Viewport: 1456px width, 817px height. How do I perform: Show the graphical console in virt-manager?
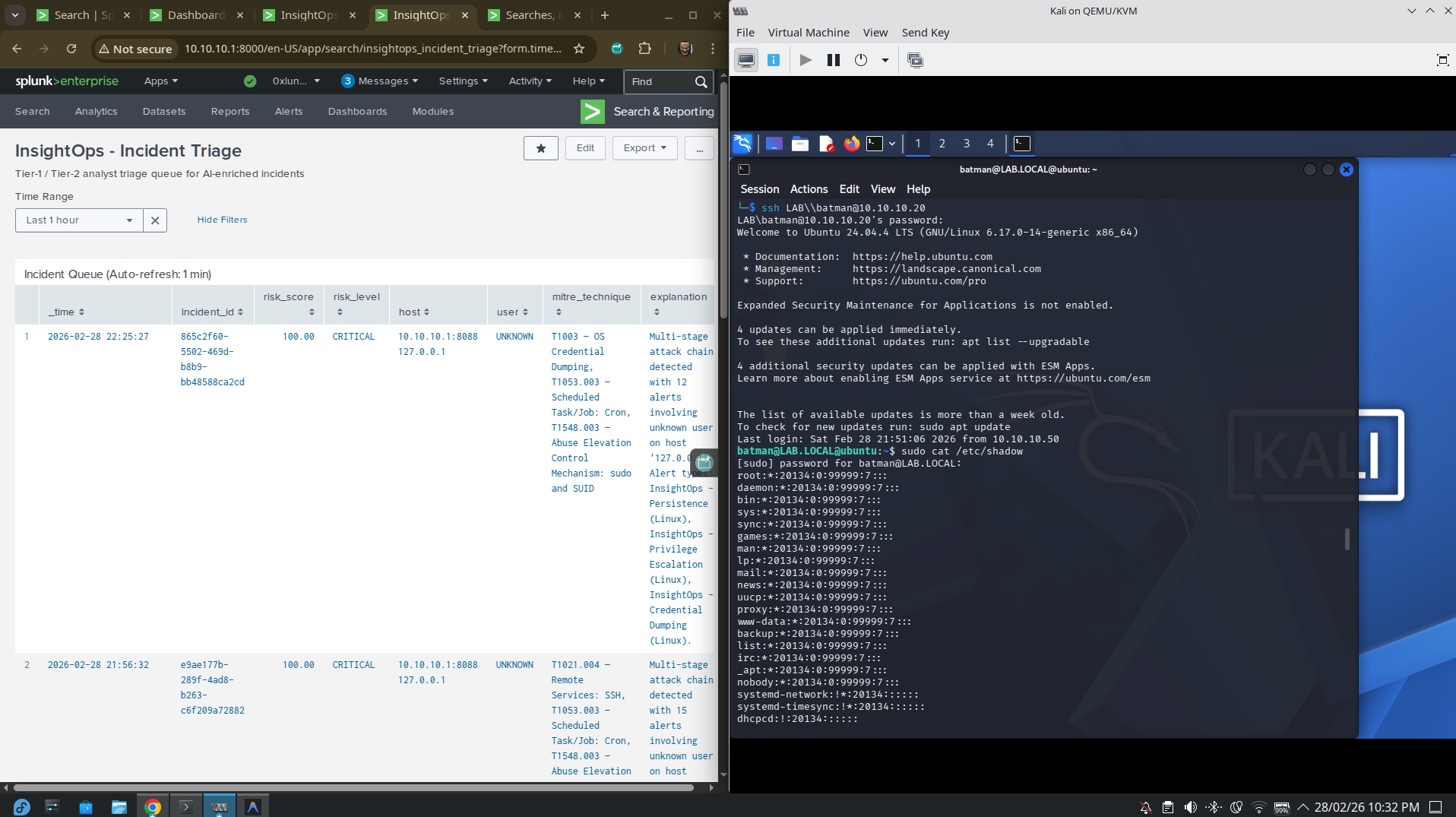tap(746, 60)
